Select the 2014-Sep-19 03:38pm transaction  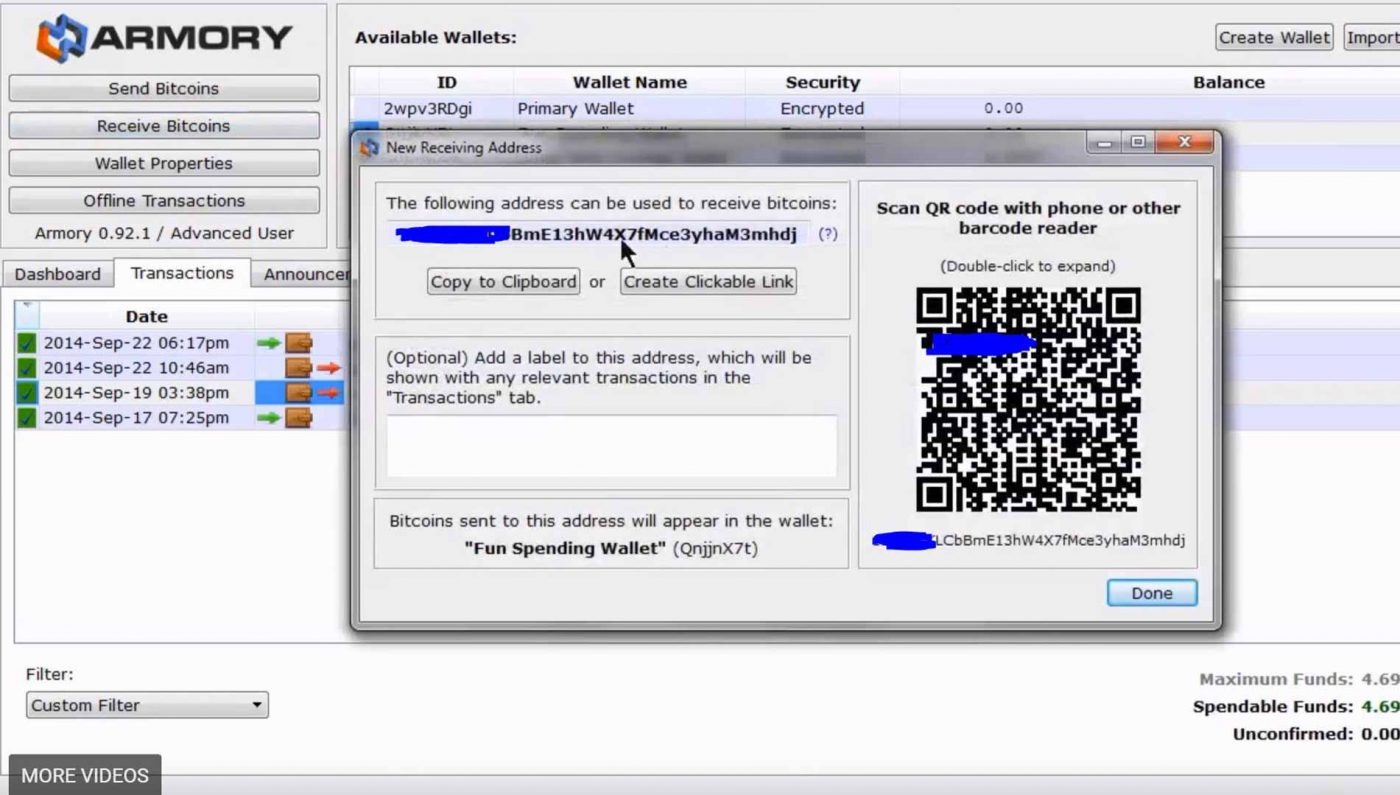(x=180, y=393)
